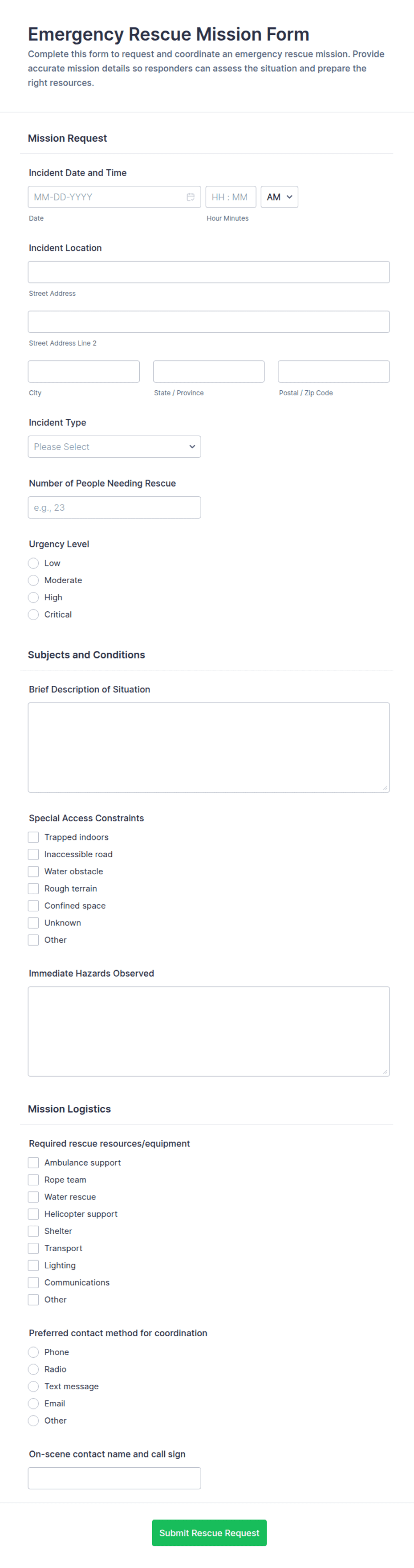Click On-scene contact name and call sign field
414x1568 pixels.
tap(114, 1478)
